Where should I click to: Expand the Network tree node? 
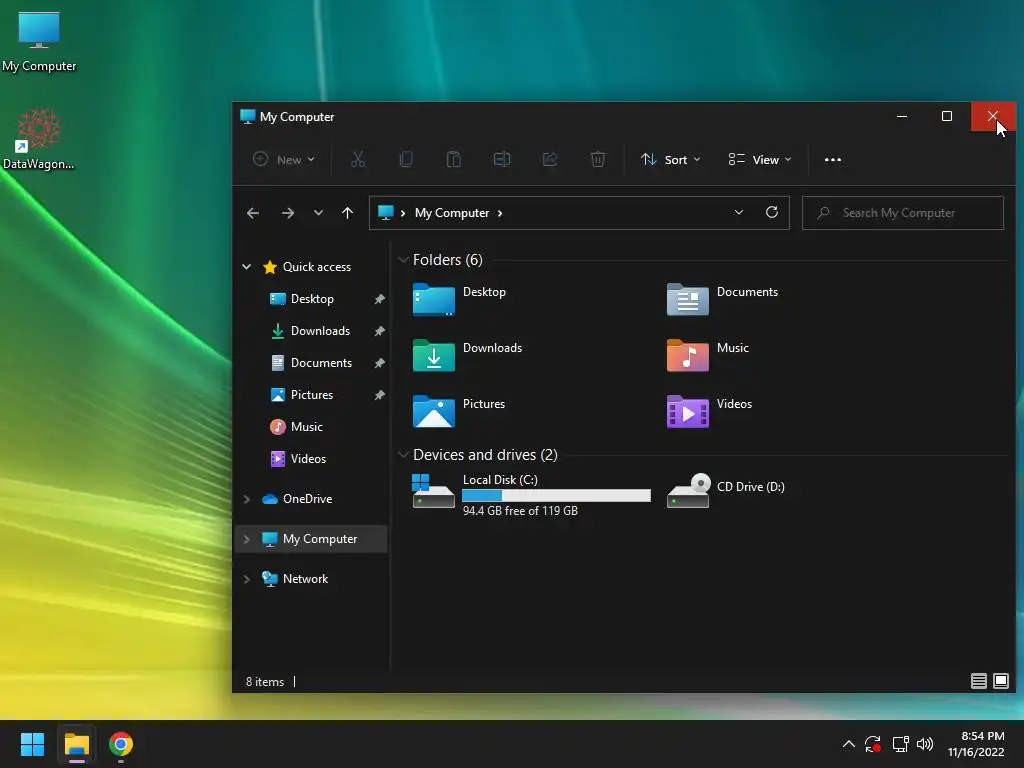pyautogui.click(x=247, y=579)
